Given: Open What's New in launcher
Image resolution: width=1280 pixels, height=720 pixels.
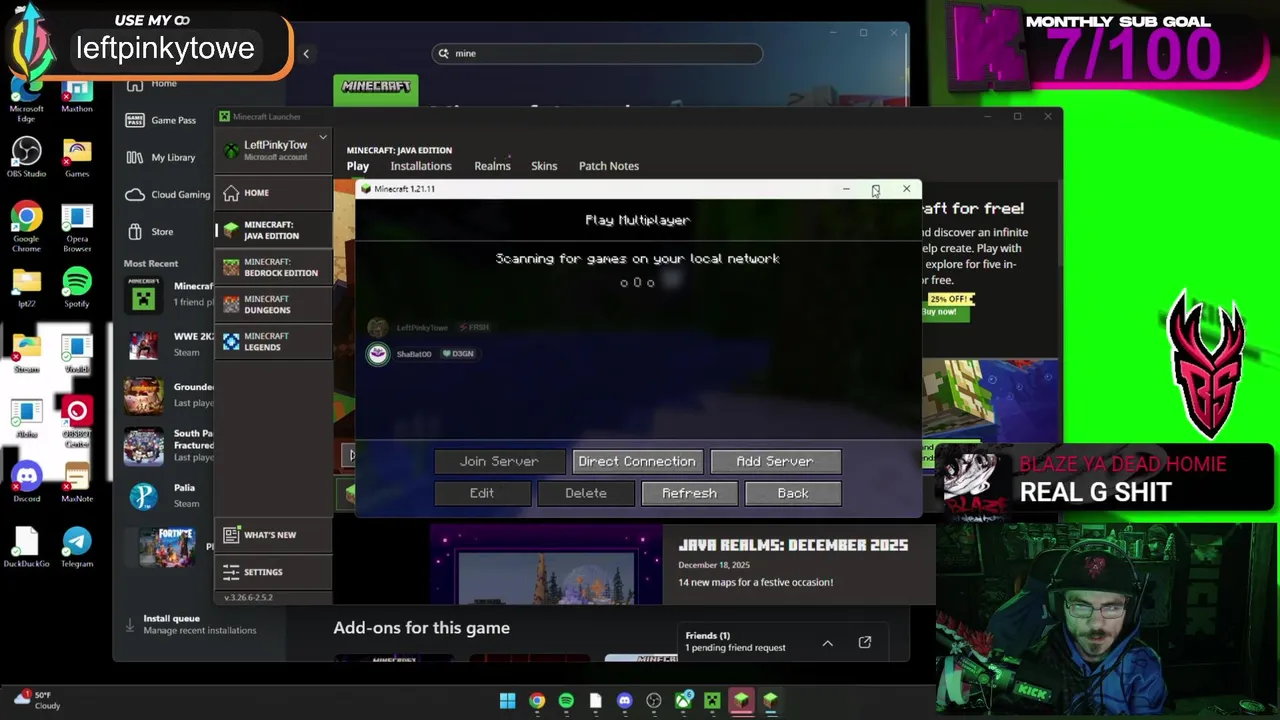Looking at the screenshot, I should [274, 535].
